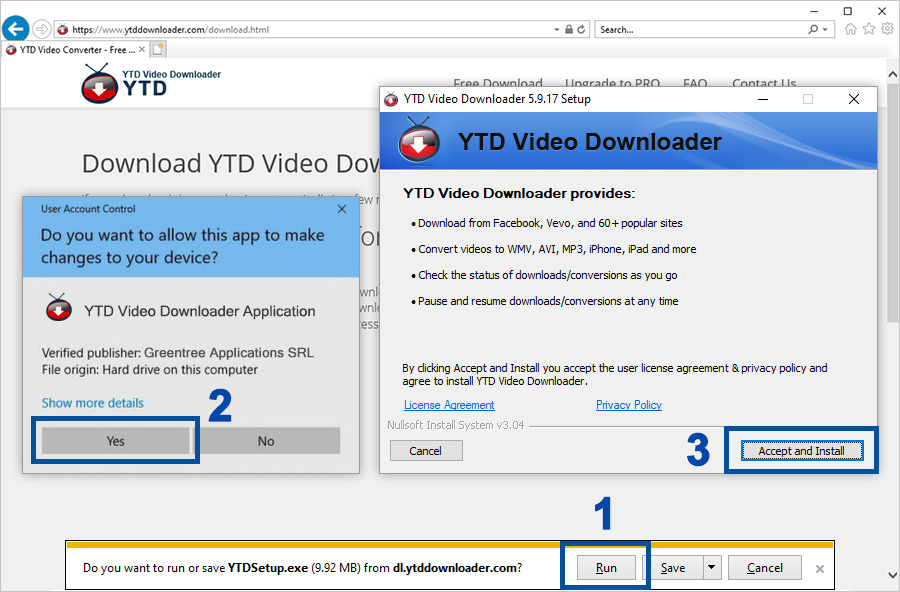Click the refresh icon in address bar
900x592 pixels.
point(581,29)
